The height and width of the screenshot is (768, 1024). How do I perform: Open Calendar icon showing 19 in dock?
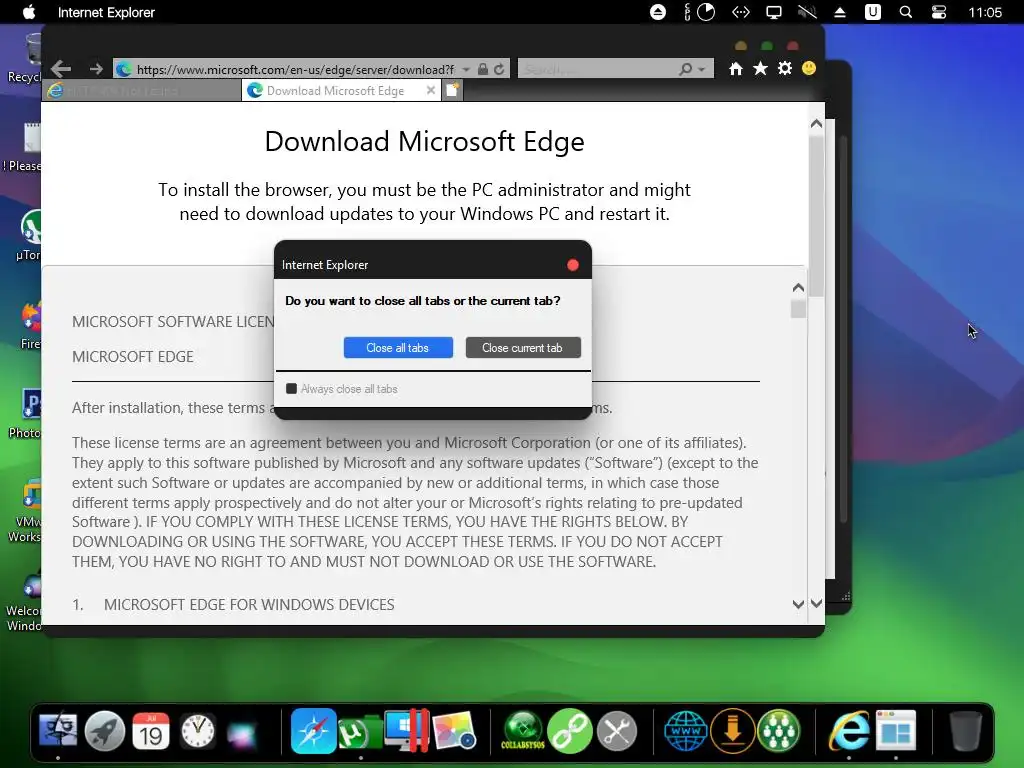pyautogui.click(x=151, y=730)
